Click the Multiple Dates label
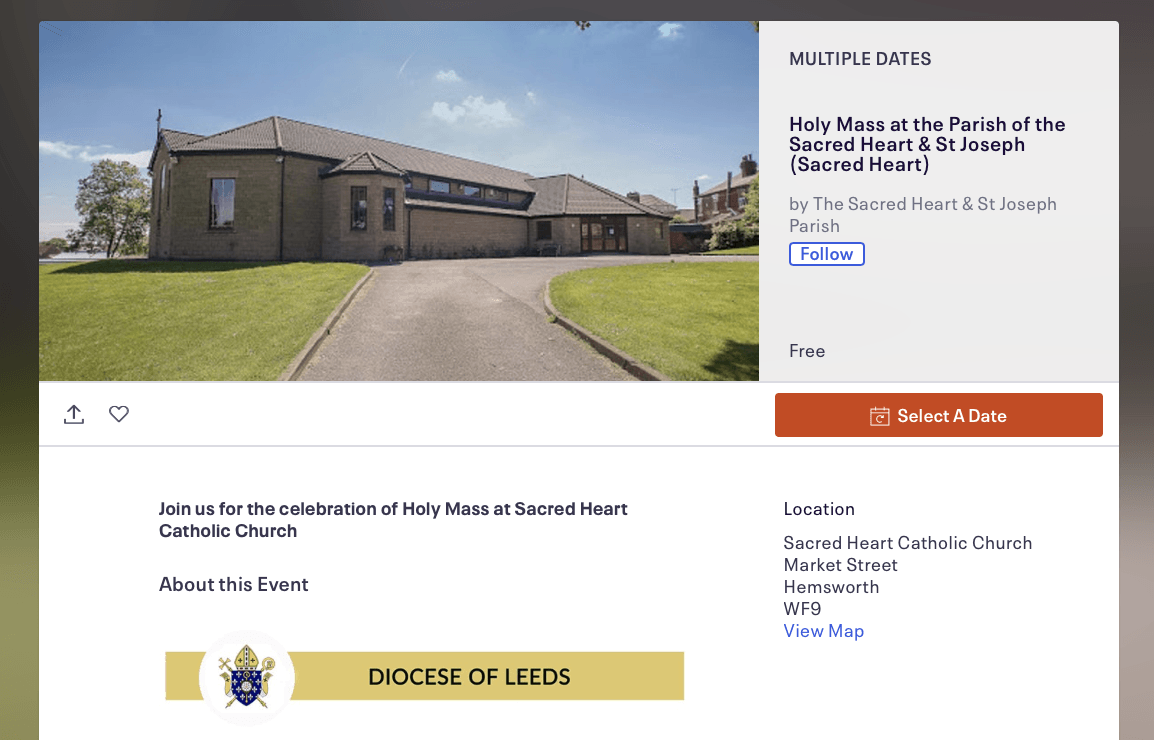The height and width of the screenshot is (740, 1154). pyautogui.click(x=860, y=59)
